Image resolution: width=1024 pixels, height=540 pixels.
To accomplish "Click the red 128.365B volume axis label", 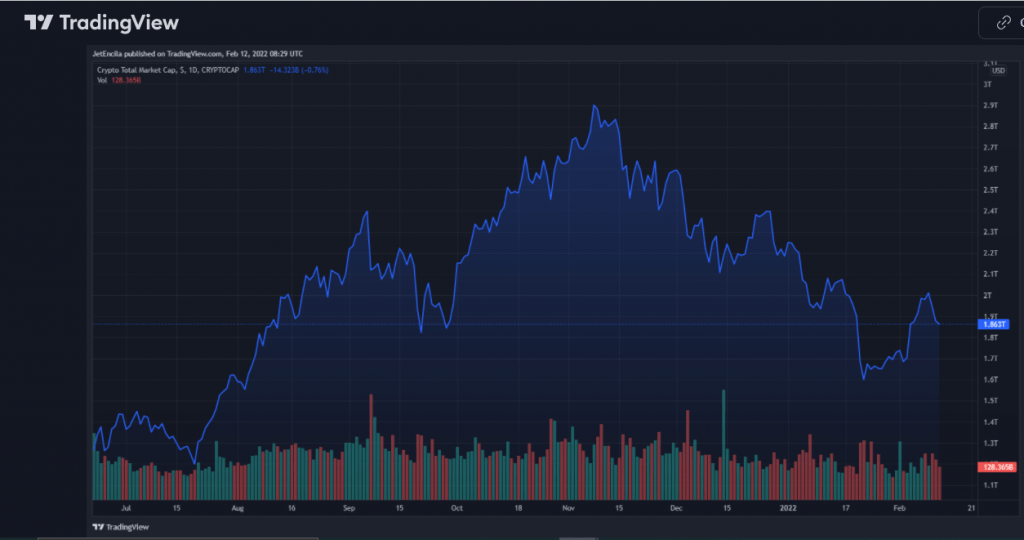I will pyautogui.click(x=995, y=466).
